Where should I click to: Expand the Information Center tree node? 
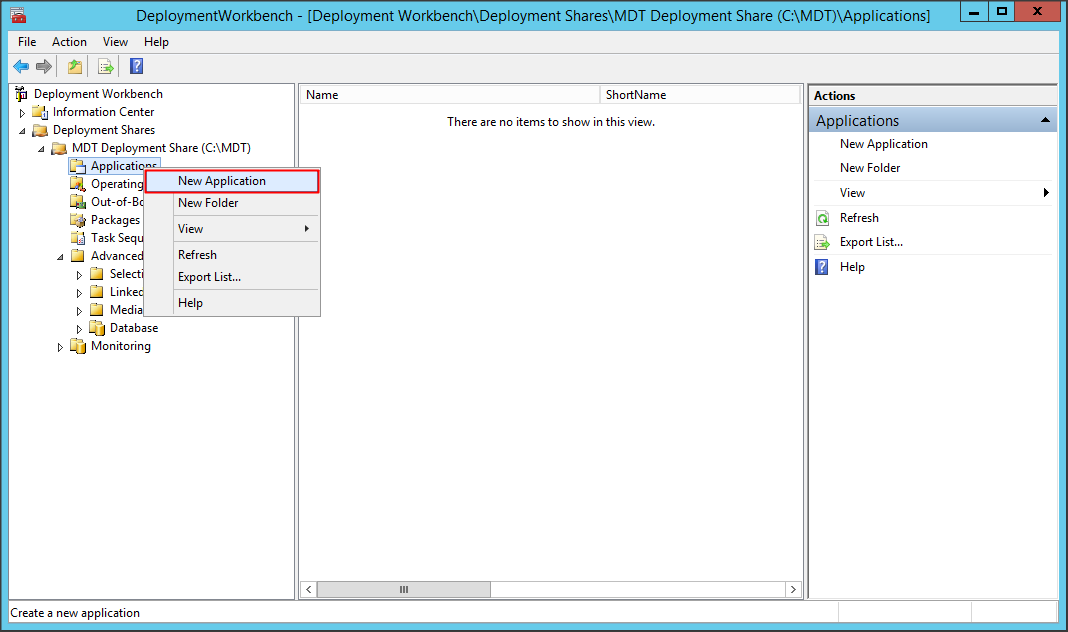[22, 113]
